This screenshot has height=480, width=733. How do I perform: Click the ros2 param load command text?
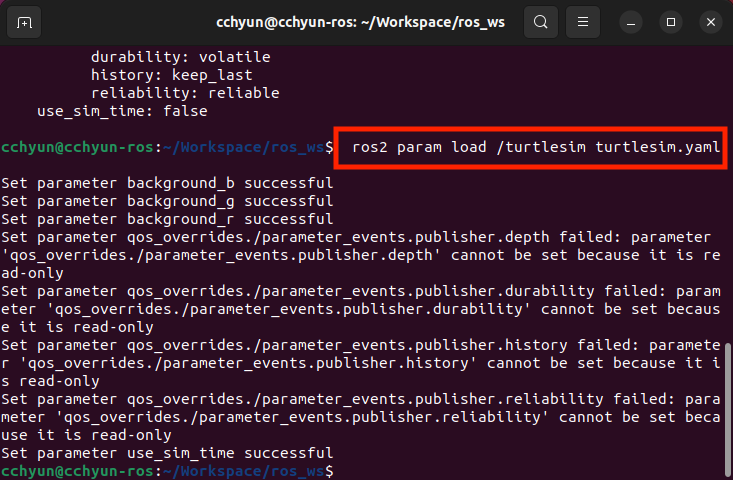click(536, 147)
